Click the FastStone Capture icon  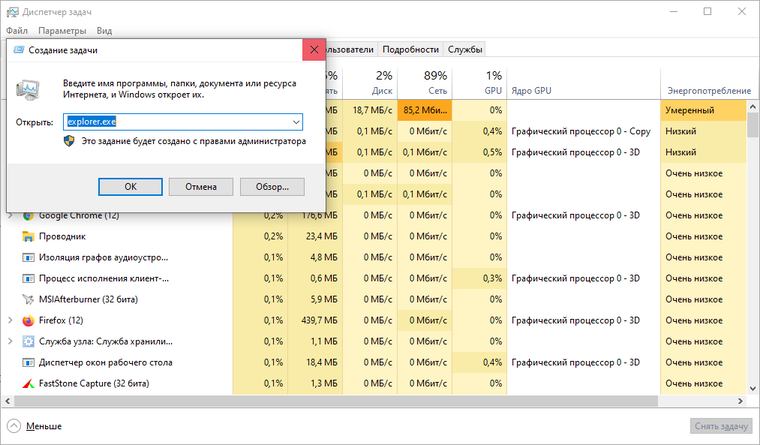[x=28, y=383]
